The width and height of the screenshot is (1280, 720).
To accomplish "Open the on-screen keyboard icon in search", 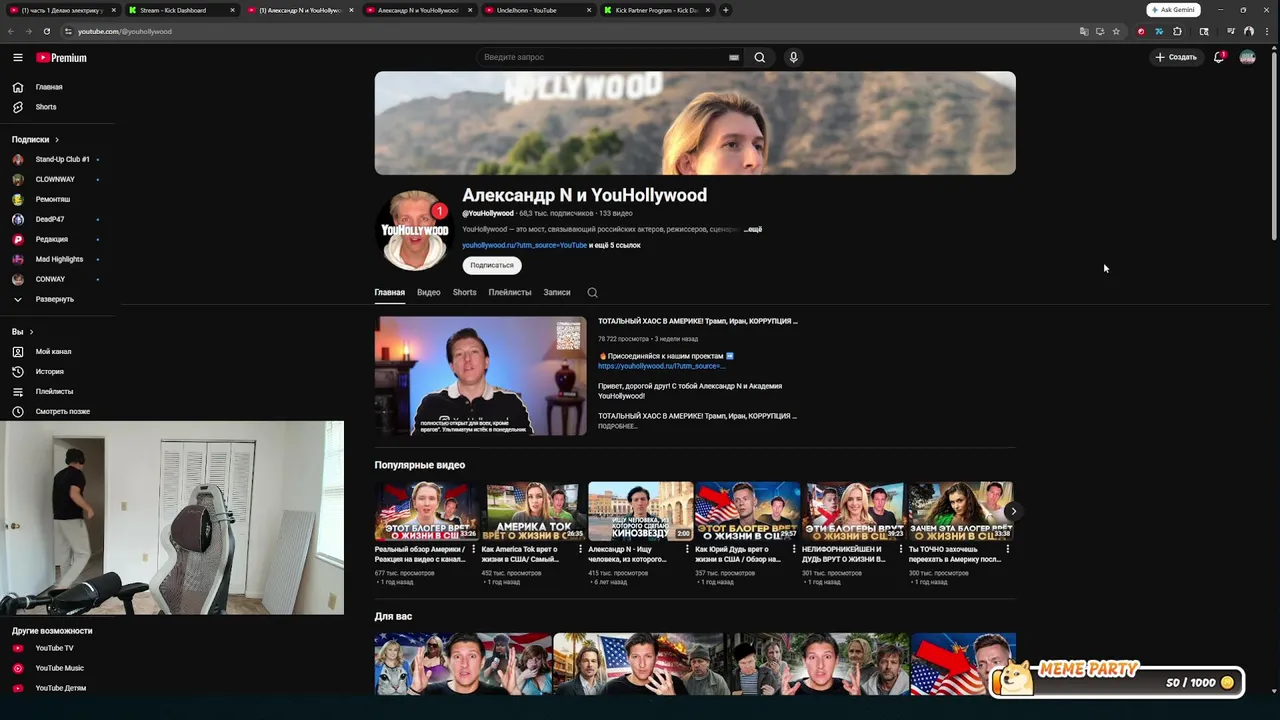I will point(734,58).
